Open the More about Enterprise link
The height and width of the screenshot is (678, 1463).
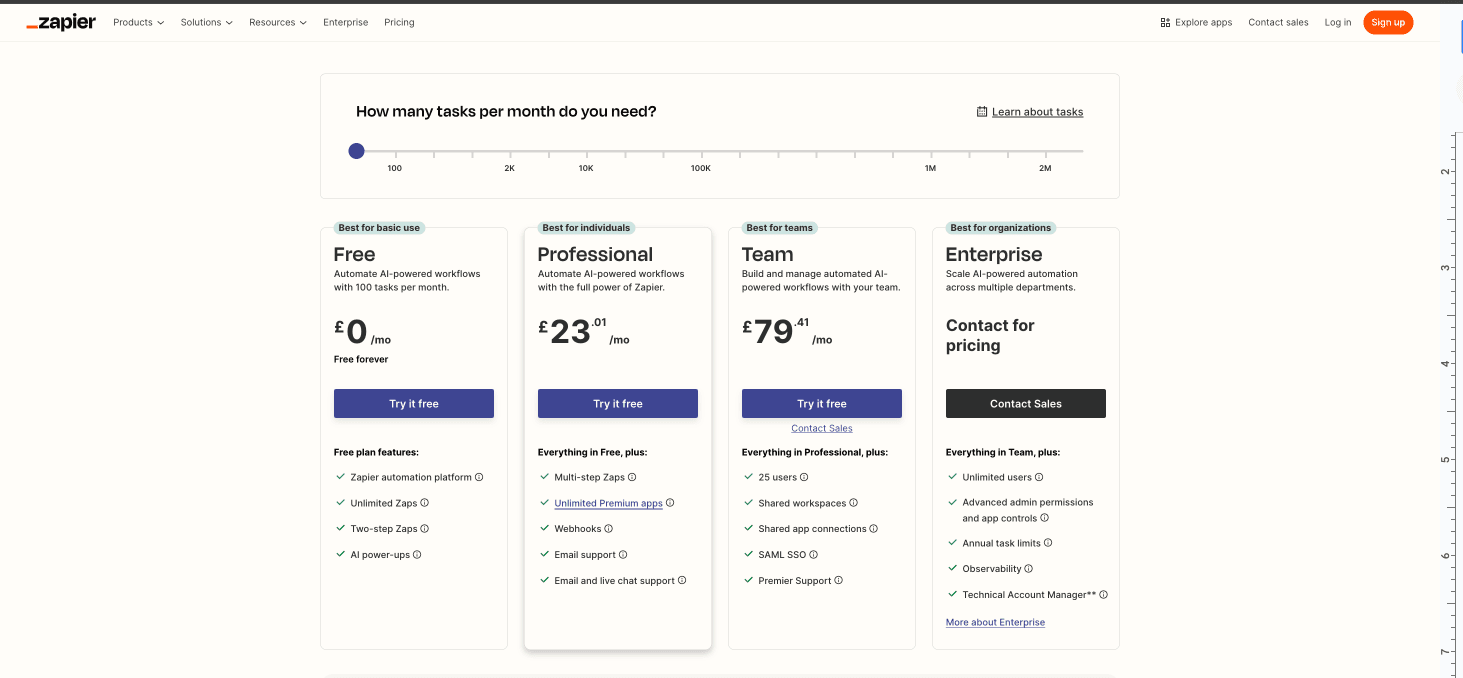pyautogui.click(x=995, y=622)
